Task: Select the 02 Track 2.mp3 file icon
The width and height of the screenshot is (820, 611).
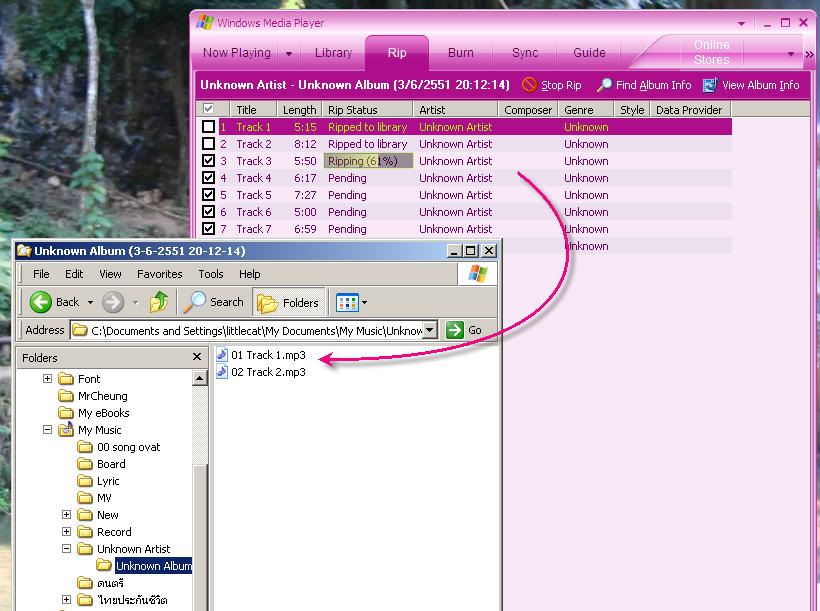Action: pos(222,372)
